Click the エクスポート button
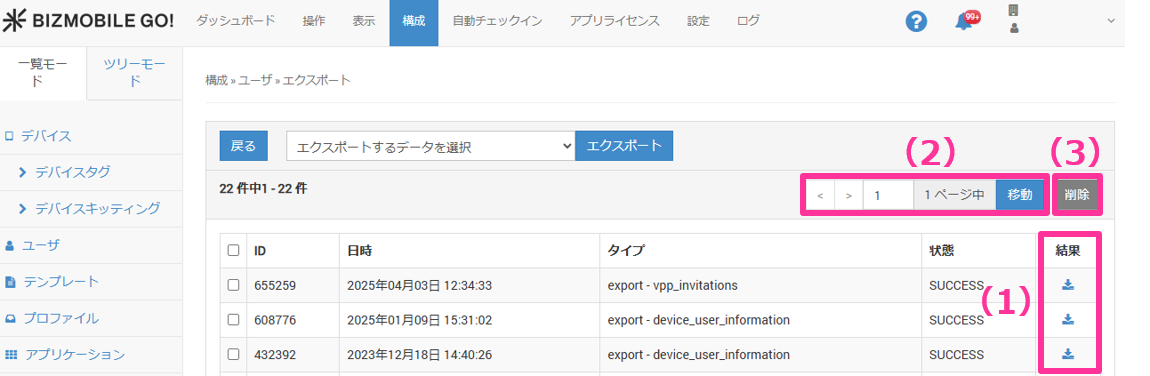 624,146
